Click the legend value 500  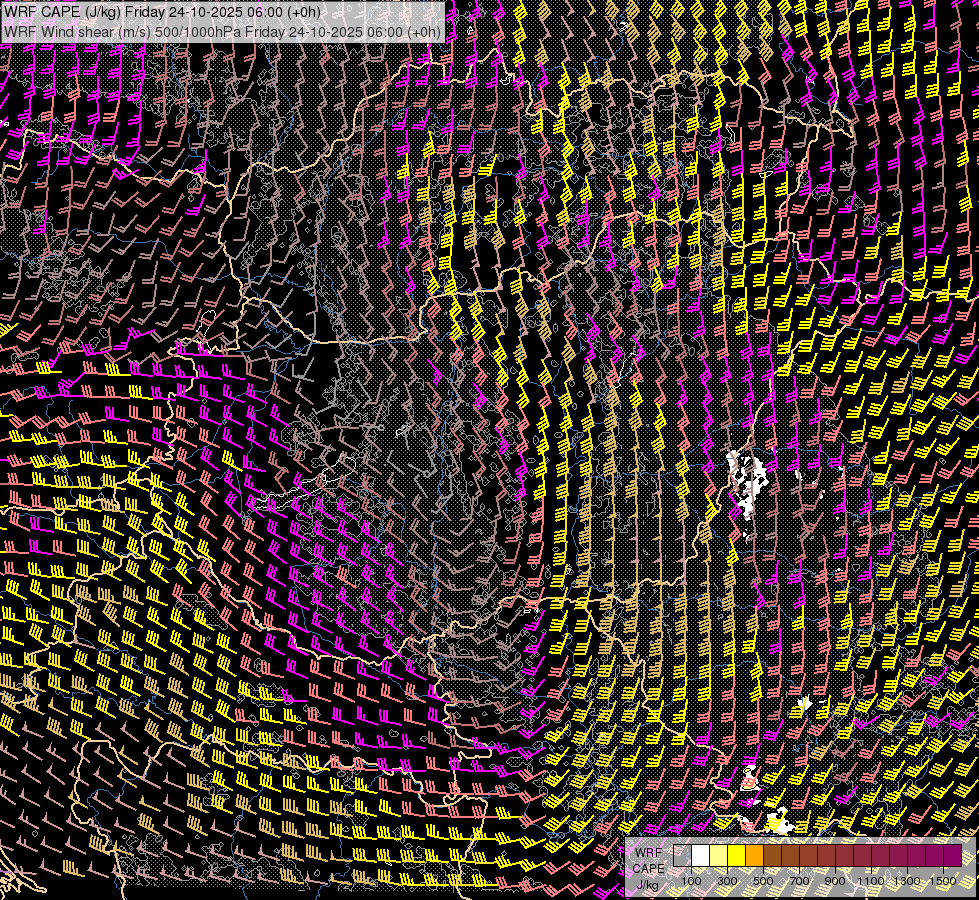coord(763,881)
